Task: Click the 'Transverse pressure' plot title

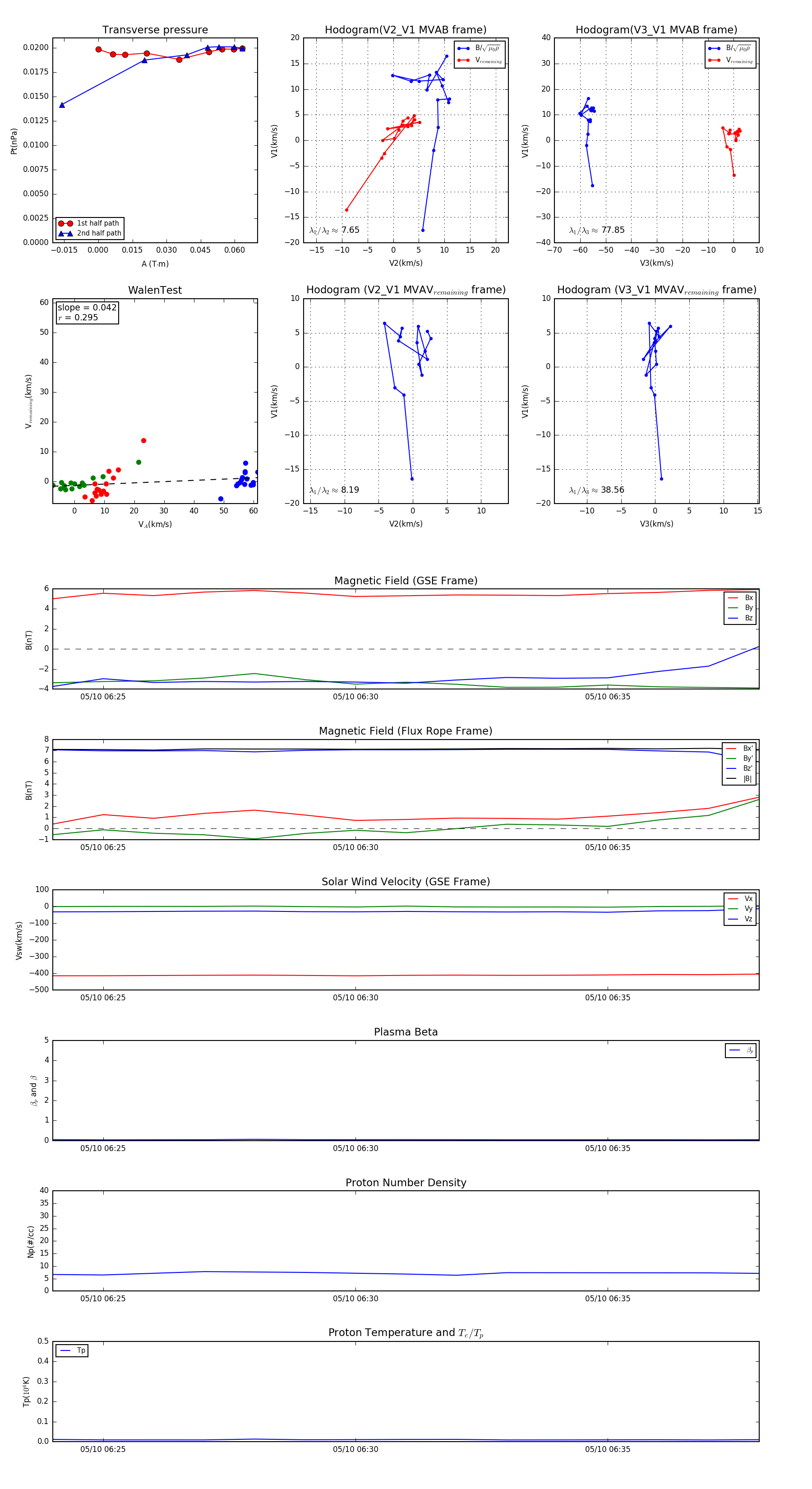Action: (x=155, y=30)
